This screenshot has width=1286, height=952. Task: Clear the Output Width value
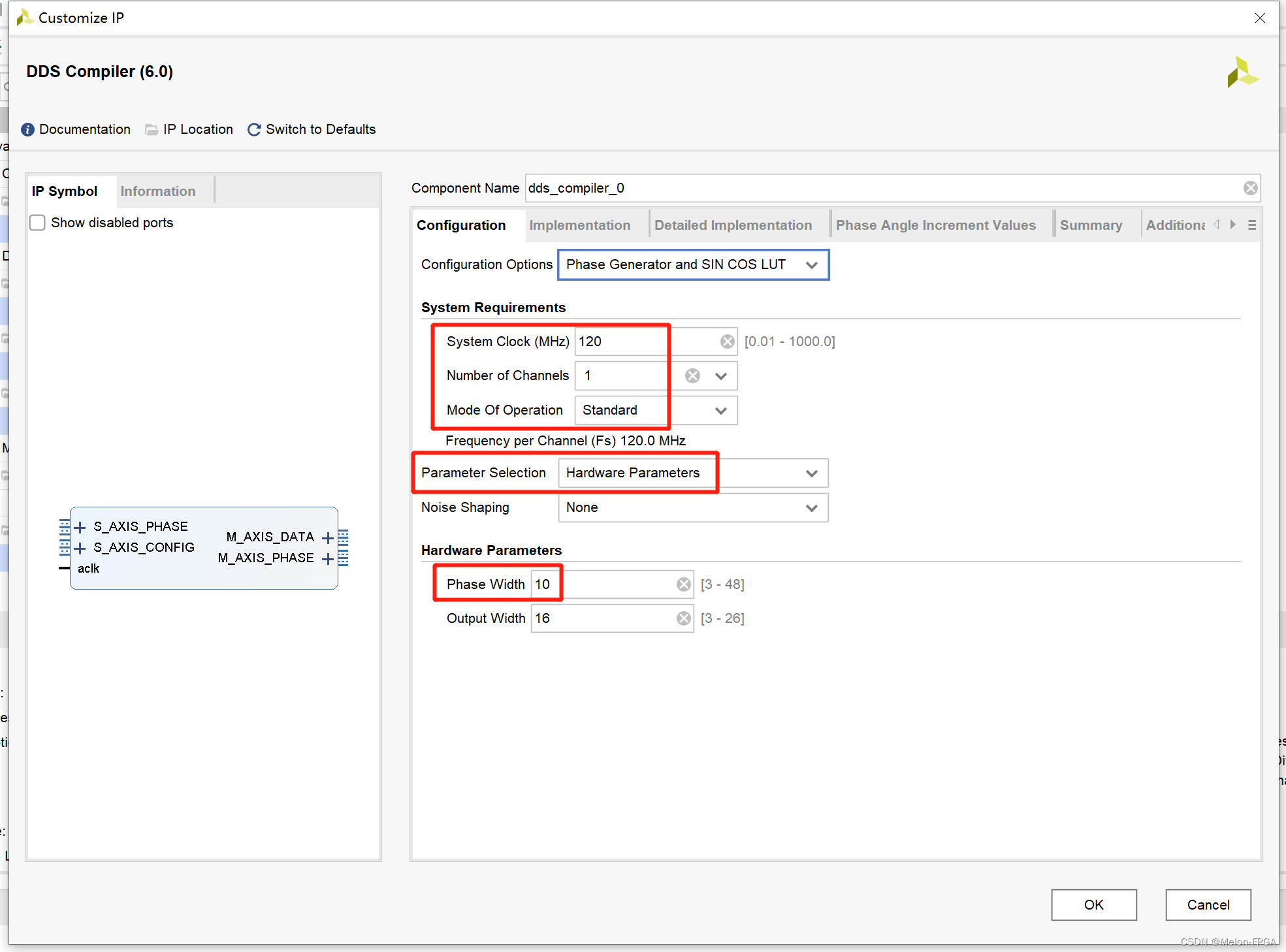point(683,618)
